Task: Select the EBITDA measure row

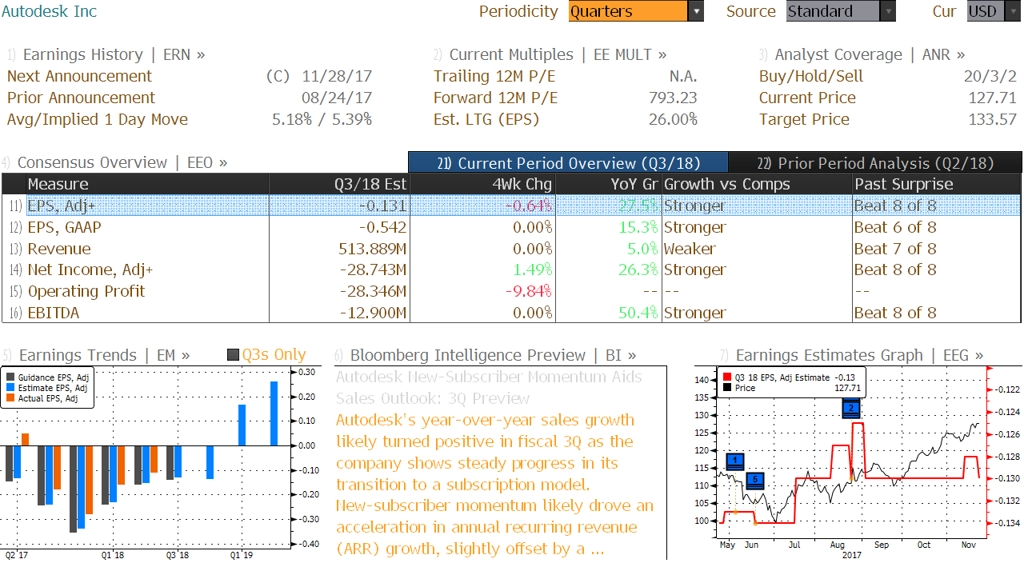Action: pos(511,313)
